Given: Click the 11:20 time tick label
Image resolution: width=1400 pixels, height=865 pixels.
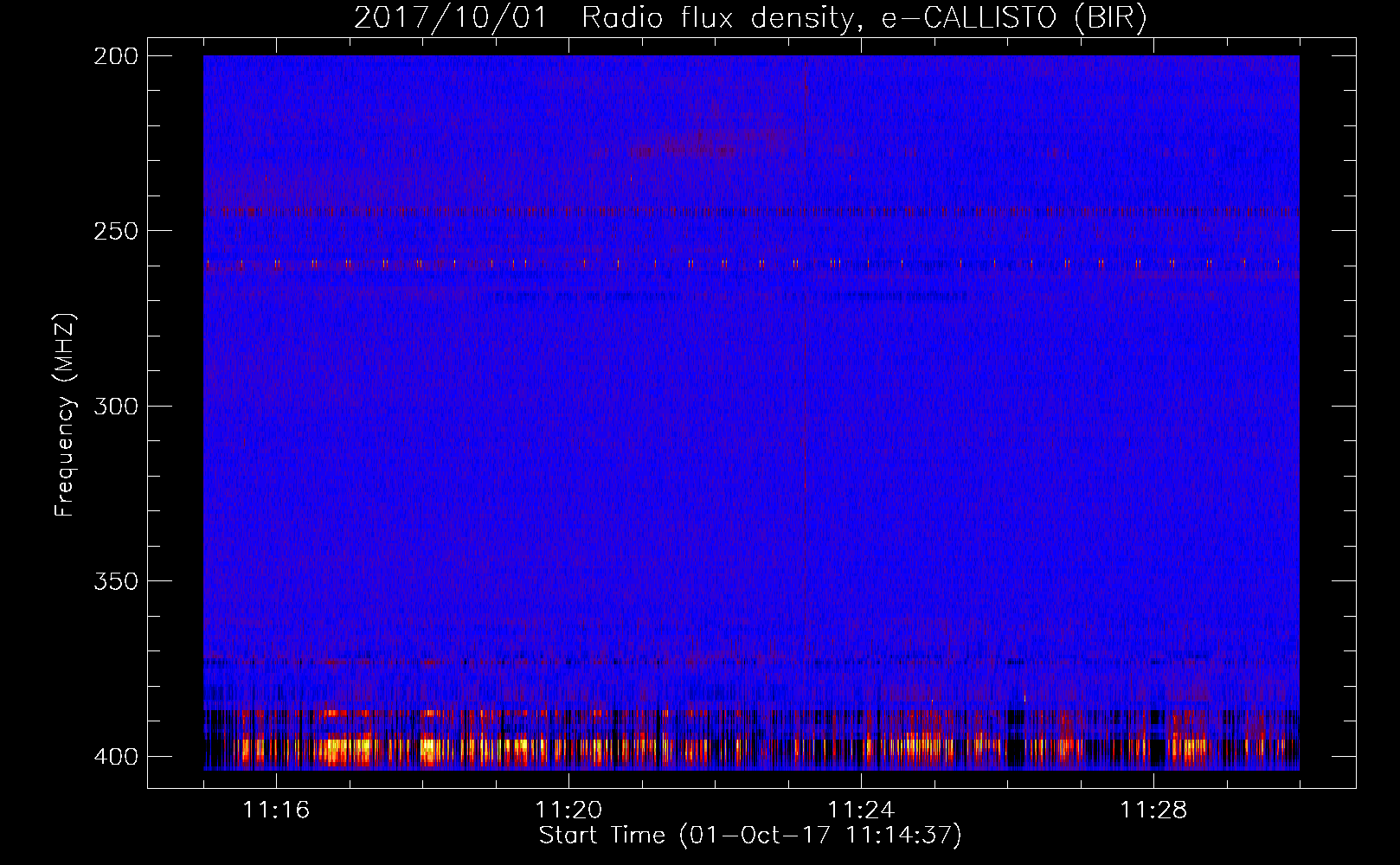Looking at the screenshot, I should (568, 810).
